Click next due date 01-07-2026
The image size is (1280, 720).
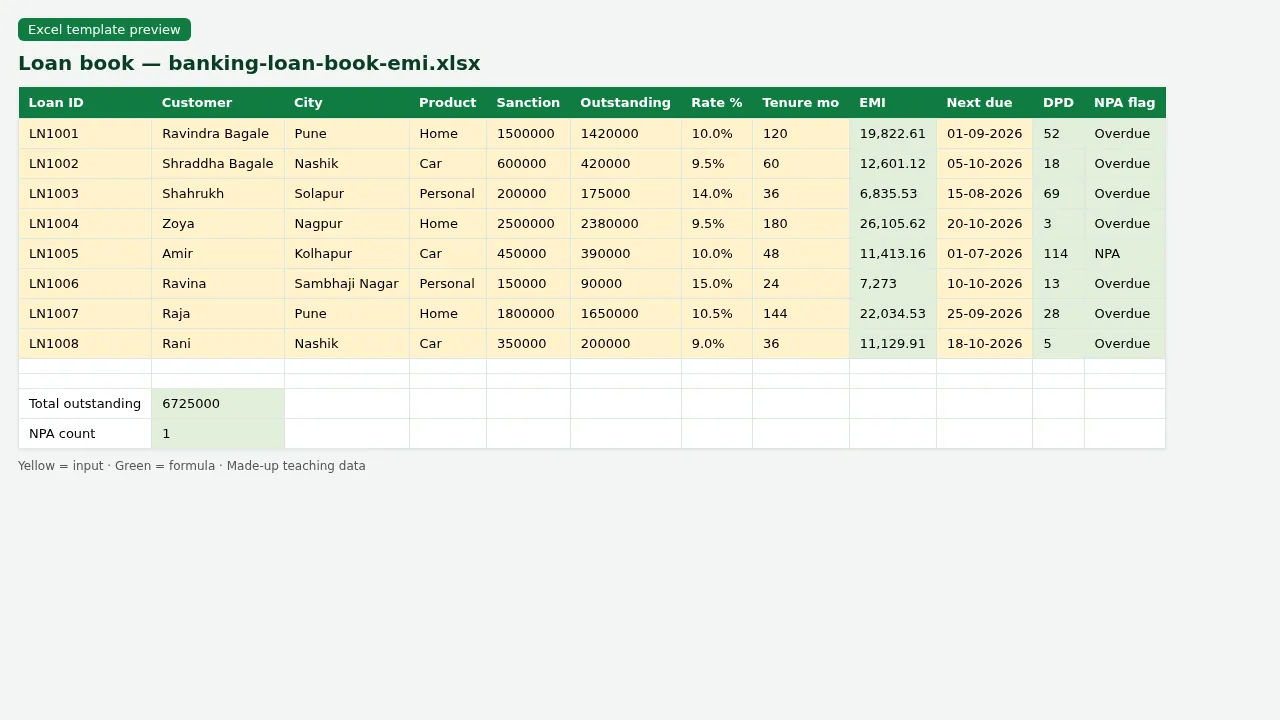[985, 254]
